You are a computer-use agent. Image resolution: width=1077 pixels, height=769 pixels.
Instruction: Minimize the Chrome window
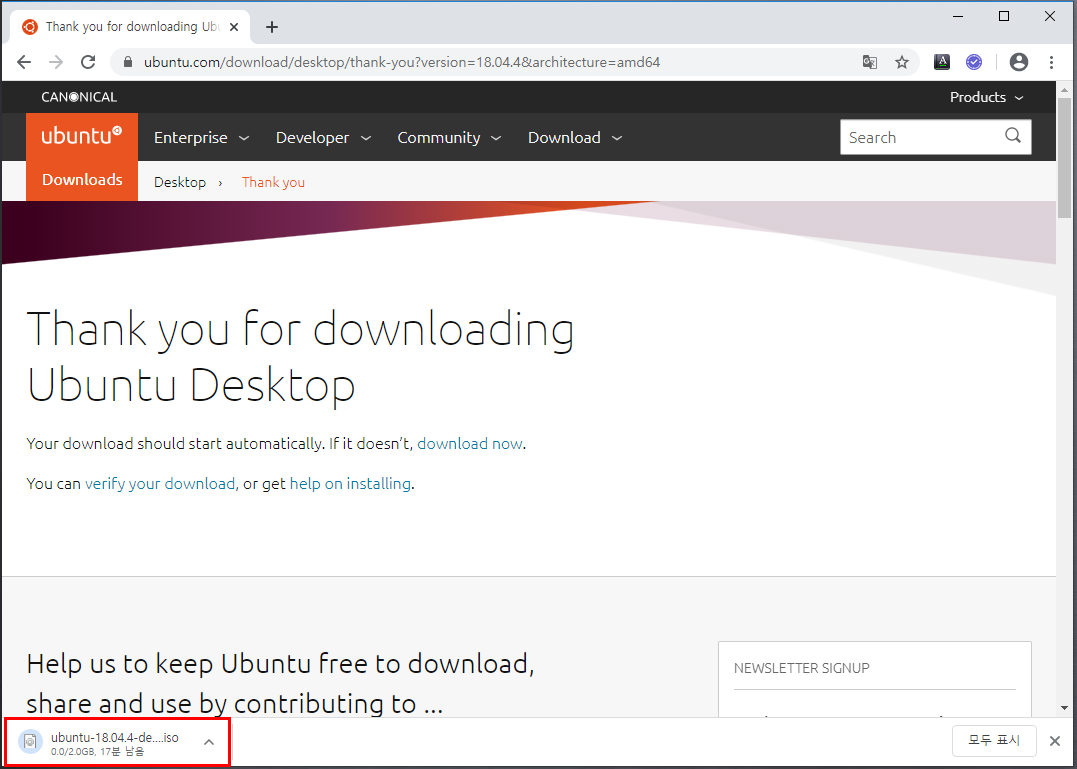tap(958, 16)
